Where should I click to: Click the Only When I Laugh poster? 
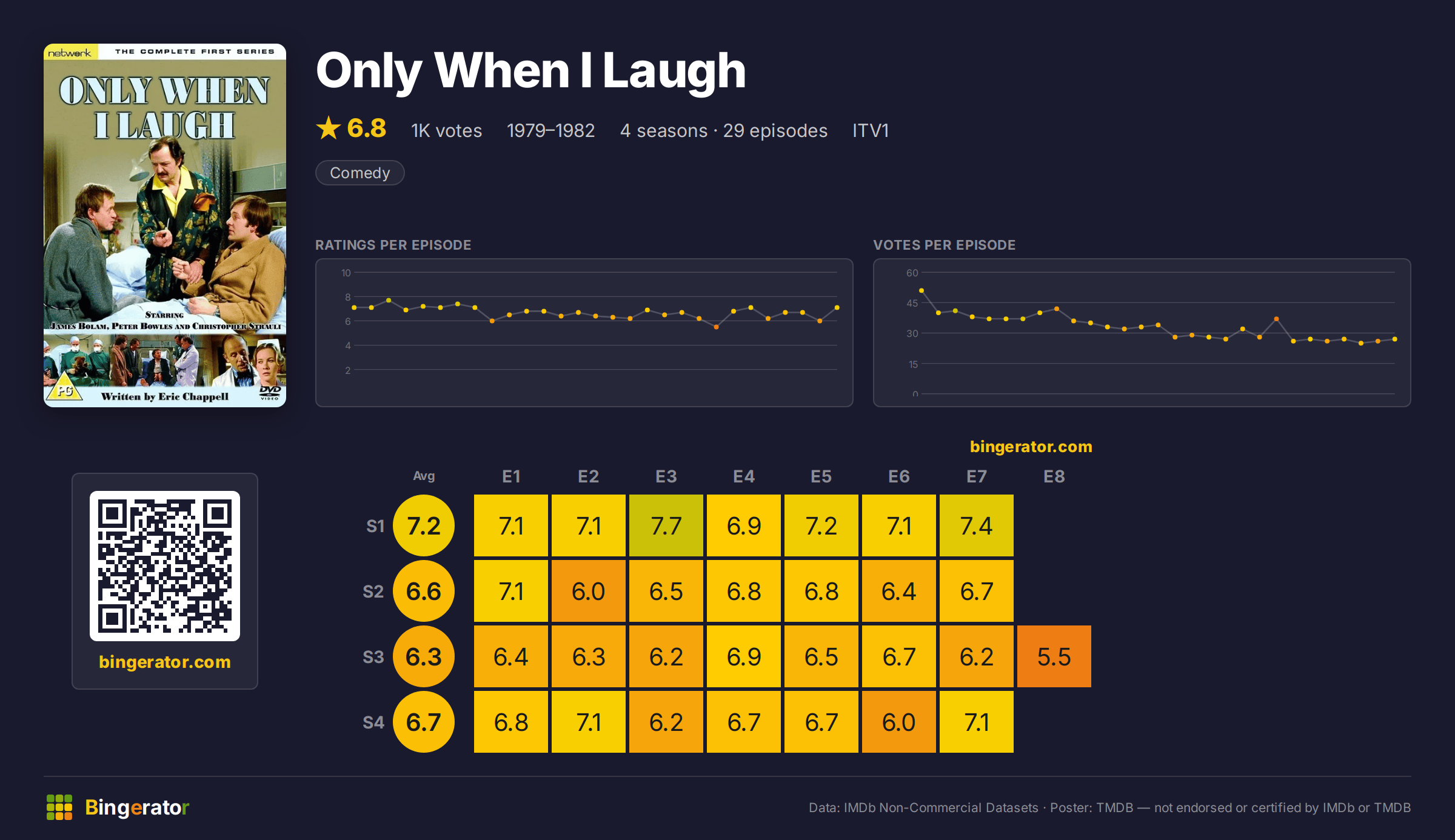click(165, 225)
